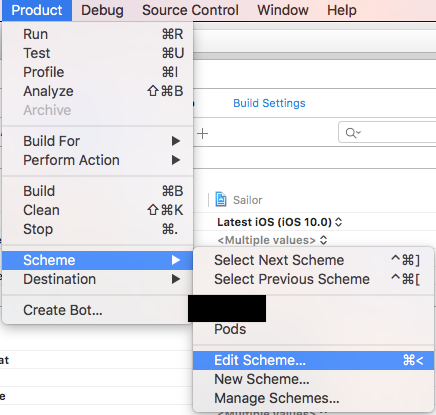Open the Build For submenu arrow
The image size is (436, 415).
176,141
